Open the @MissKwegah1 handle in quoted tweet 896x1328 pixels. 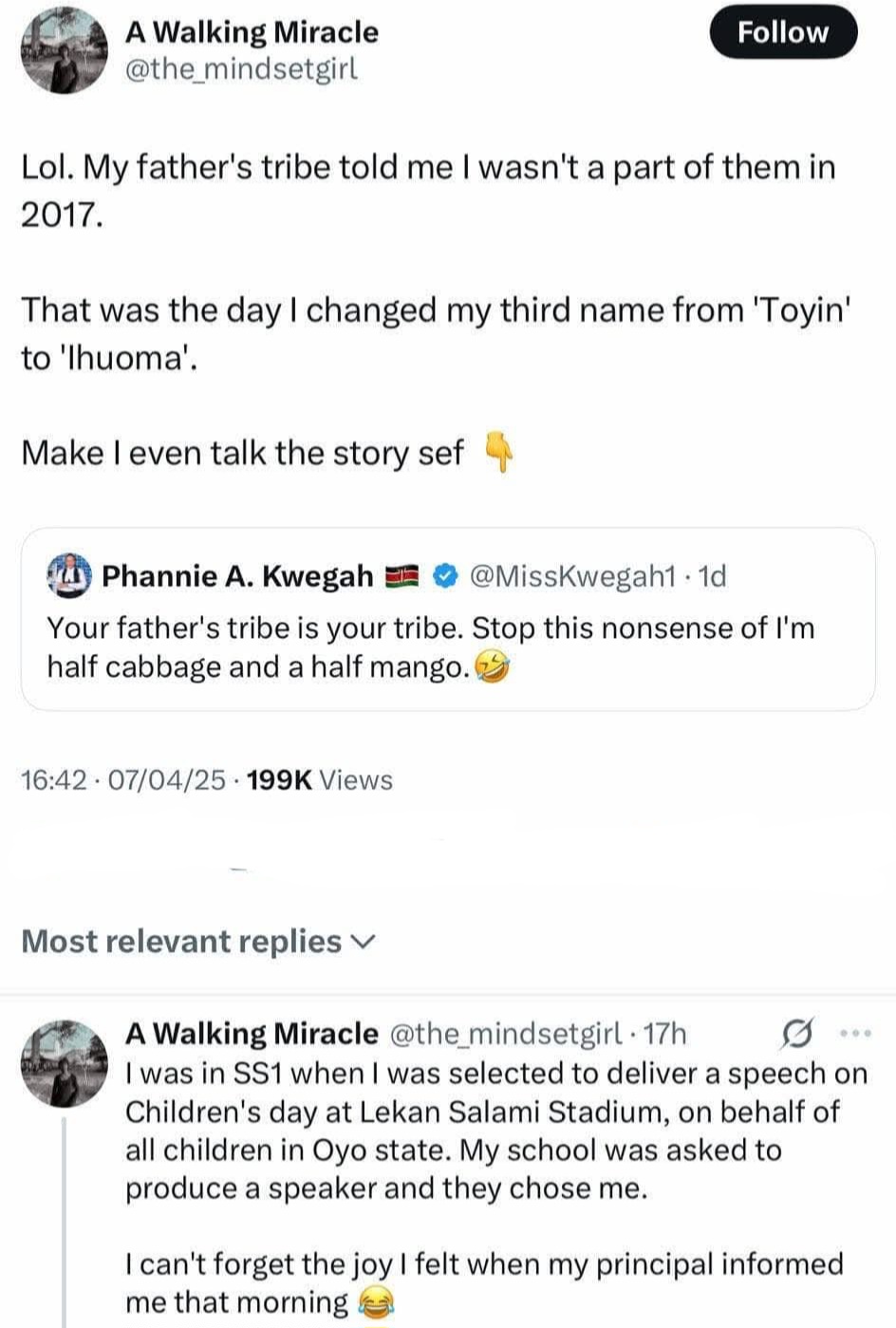pos(573,575)
